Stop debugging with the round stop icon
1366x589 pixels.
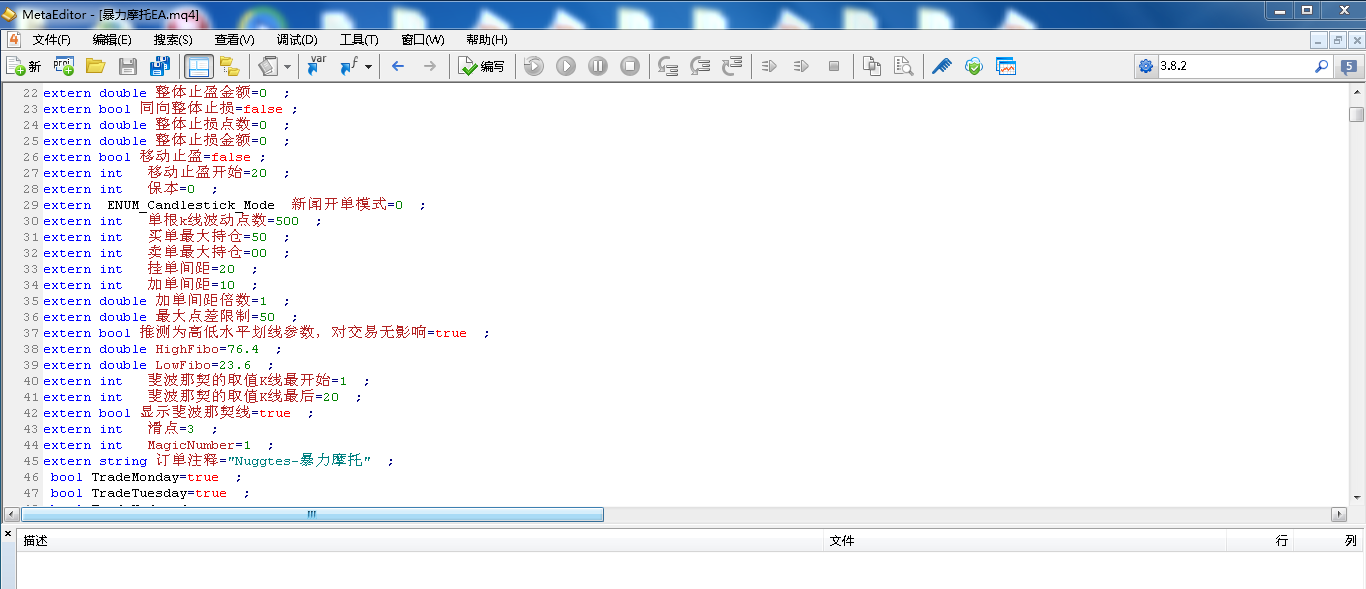tap(630, 66)
